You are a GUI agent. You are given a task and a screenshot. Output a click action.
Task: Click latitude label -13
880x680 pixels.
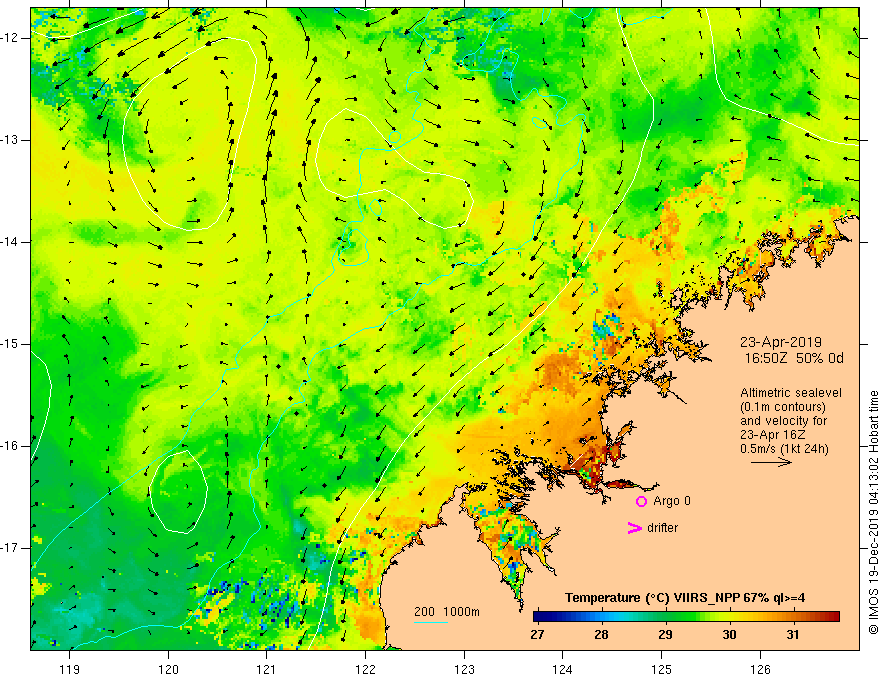10,140
